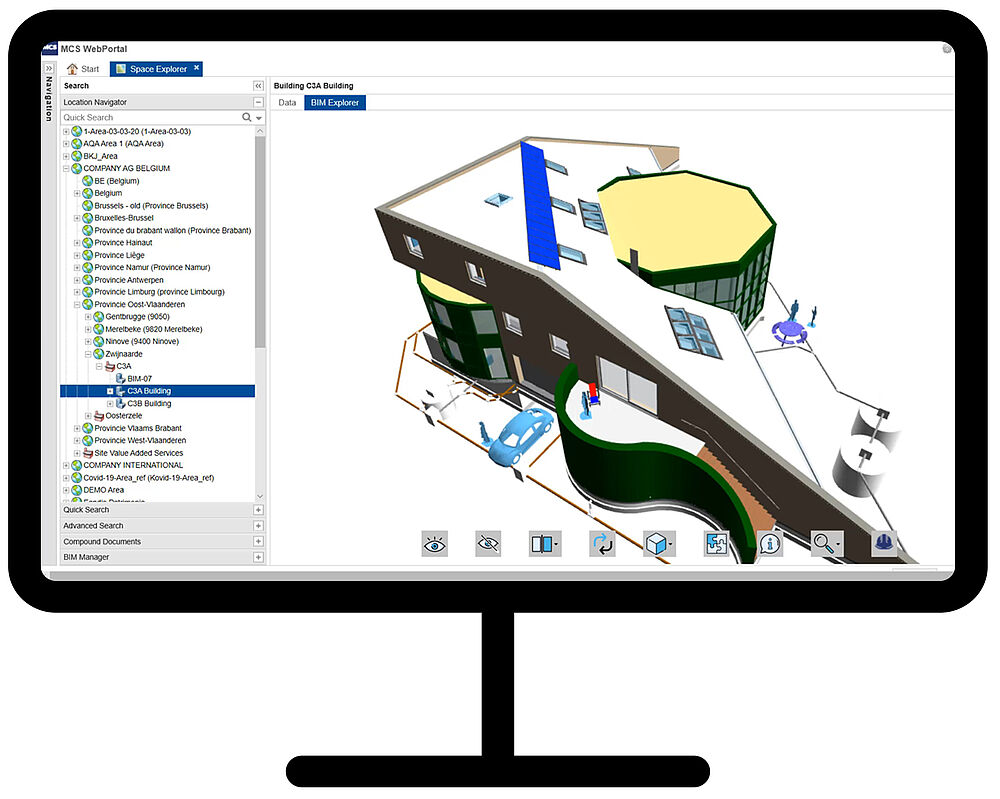Open the section split view tool
The width and height of the screenshot is (1000, 799).
pyautogui.click(x=544, y=544)
